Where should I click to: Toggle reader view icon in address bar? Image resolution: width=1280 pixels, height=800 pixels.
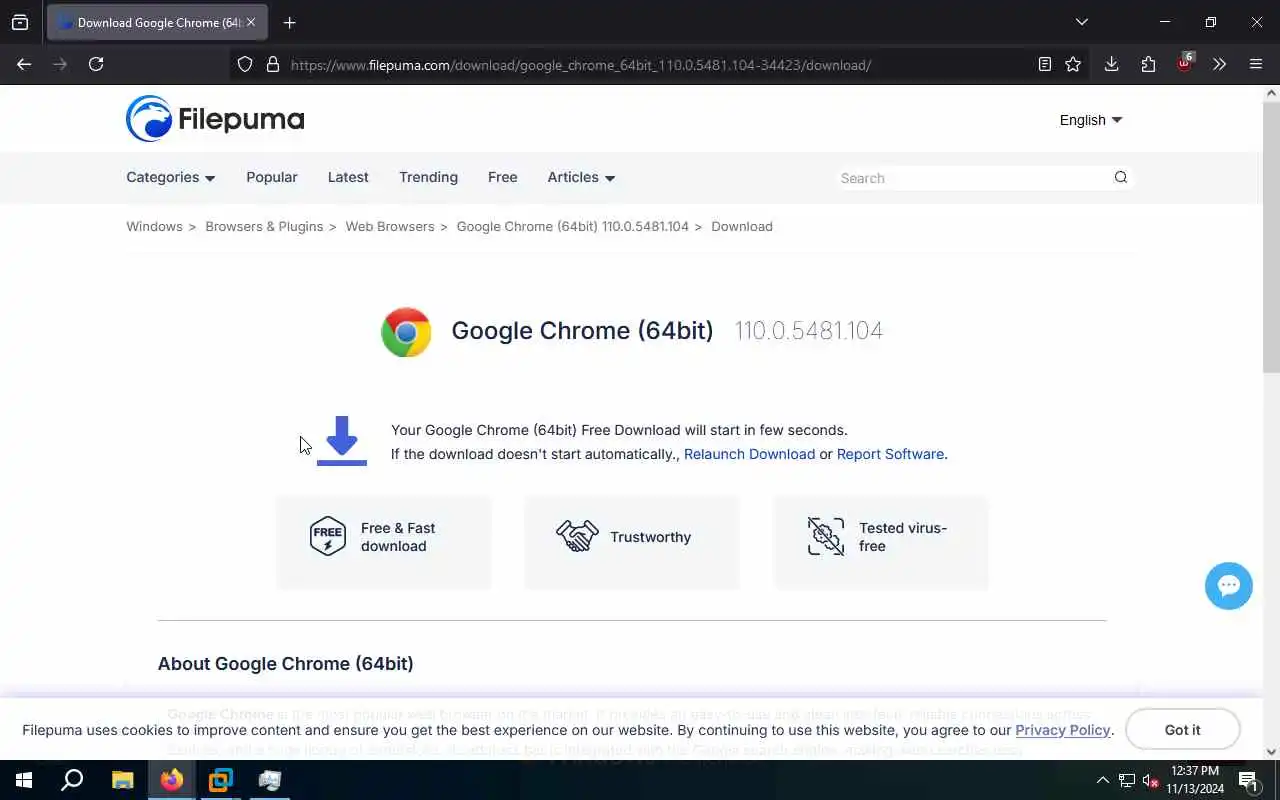click(x=1044, y=64)
